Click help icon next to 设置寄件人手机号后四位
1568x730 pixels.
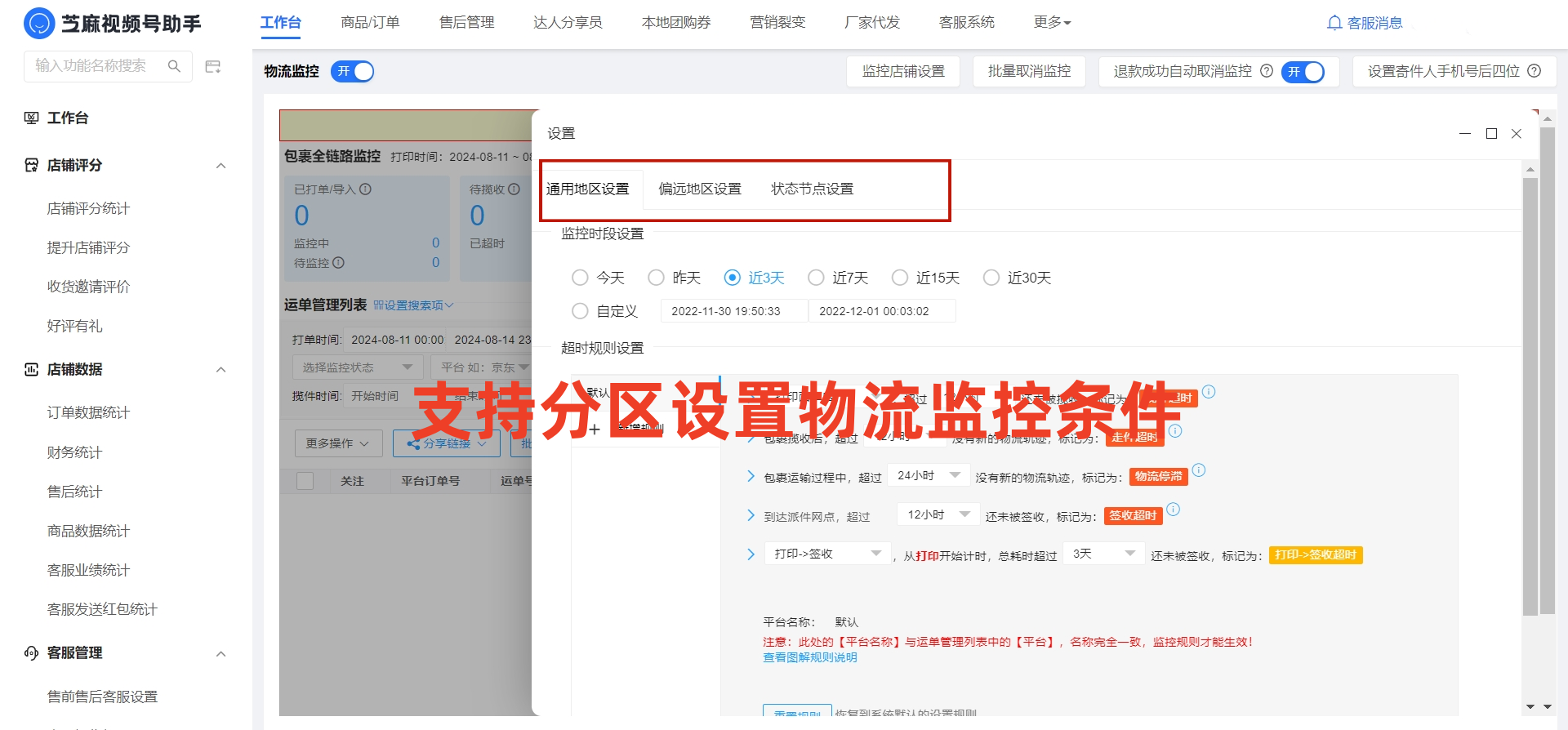click(1535, 71)
